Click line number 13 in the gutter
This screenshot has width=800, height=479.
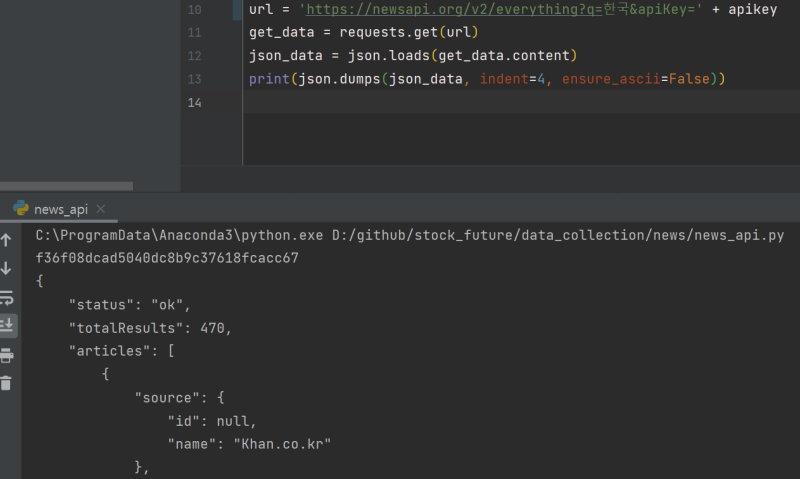coord(194,80)
